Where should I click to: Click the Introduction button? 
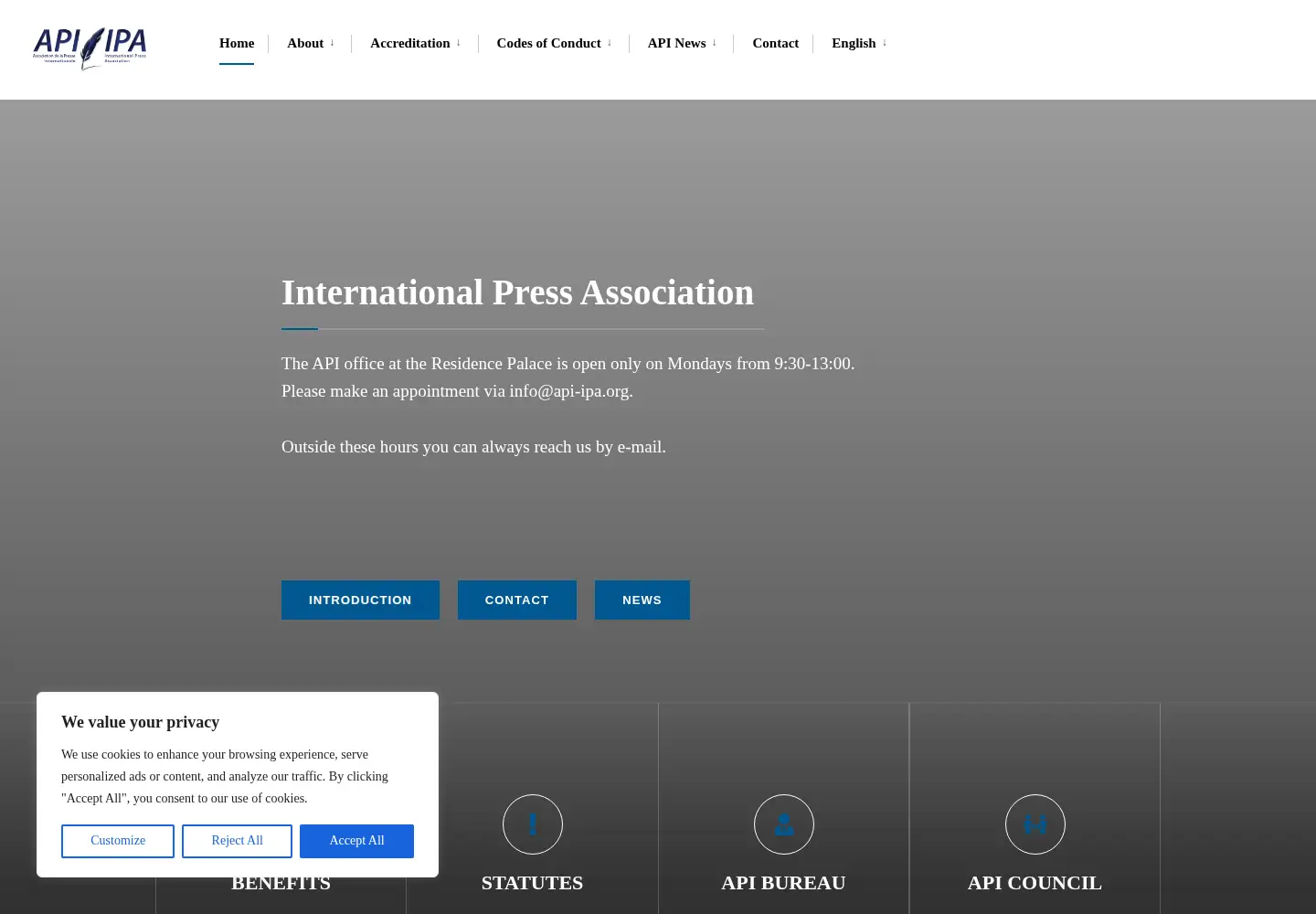[360, 600]
